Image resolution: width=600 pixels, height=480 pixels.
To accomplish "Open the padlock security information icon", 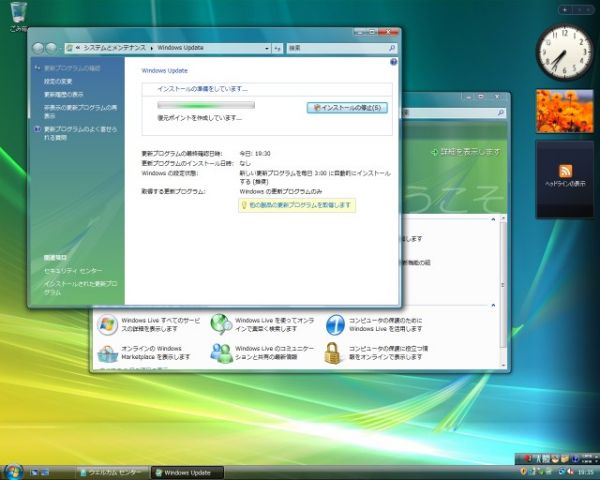I will click(x=335, y=353).
